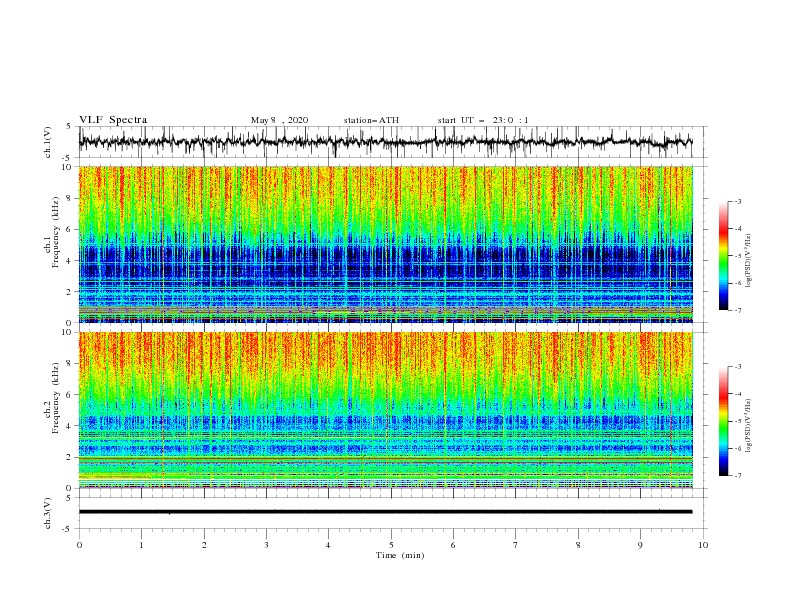
Task: Click the time axis tick label "10"
Action: [703, 545]
